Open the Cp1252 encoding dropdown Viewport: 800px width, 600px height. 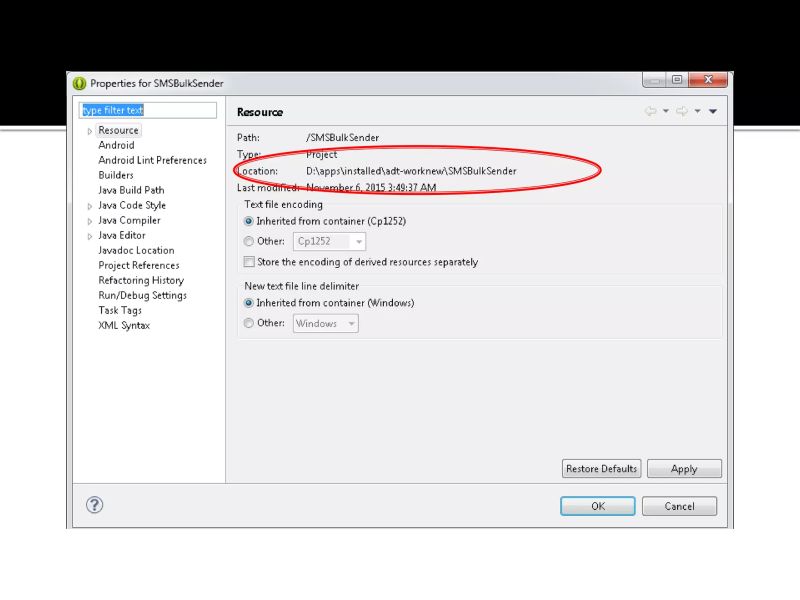click(358, 241)
